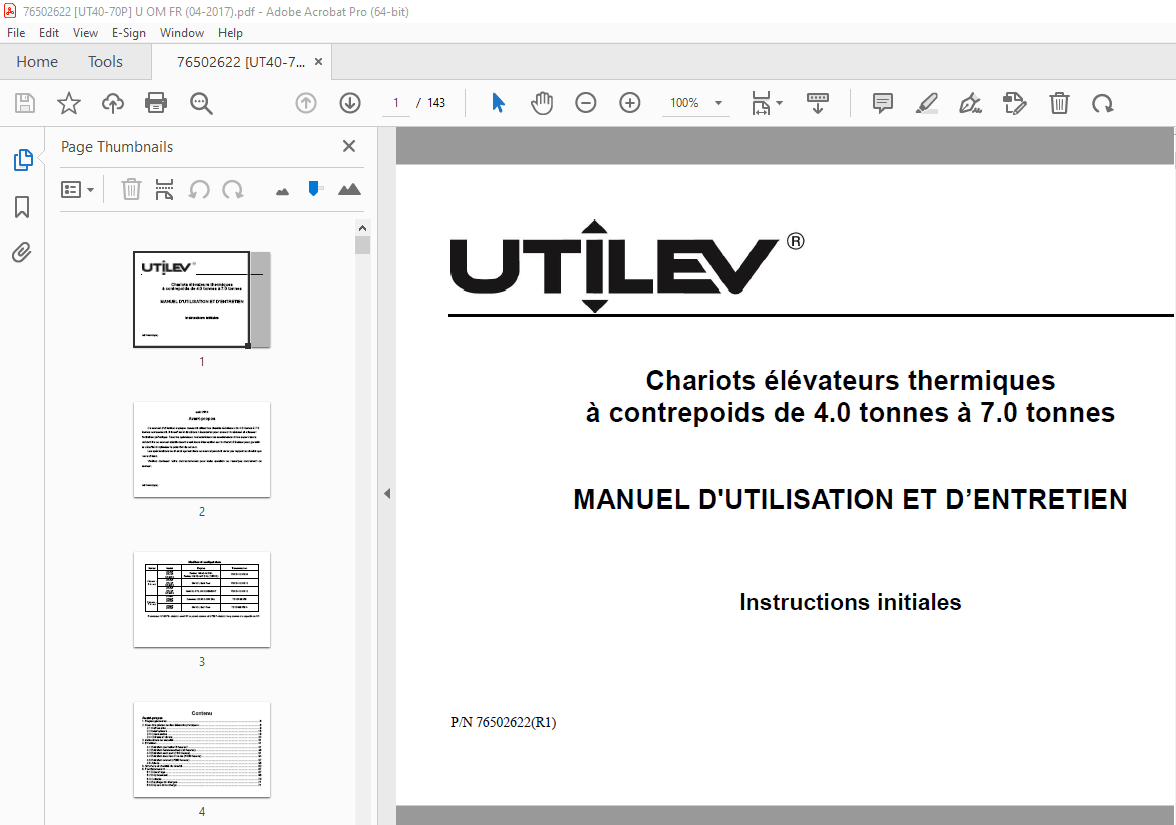Save file to cloud

pos(112,102)
